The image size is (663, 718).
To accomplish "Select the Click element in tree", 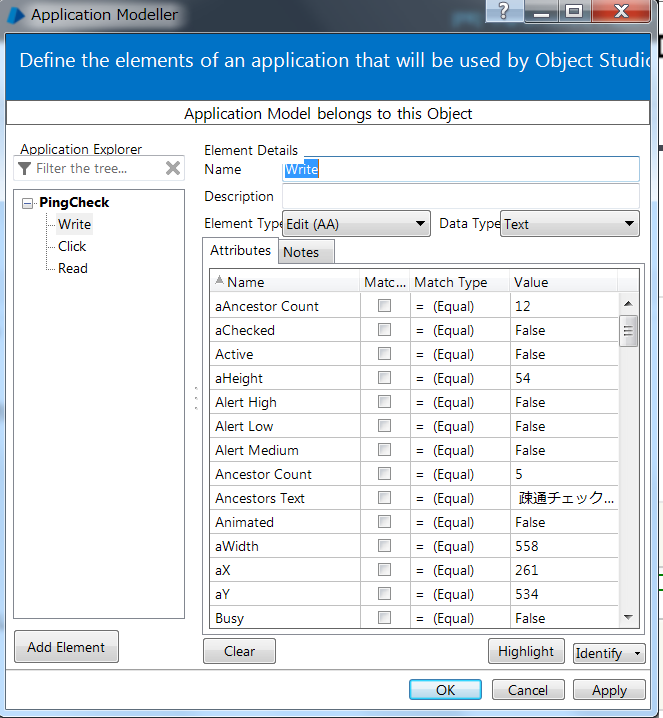I will [x=72, y=246].
